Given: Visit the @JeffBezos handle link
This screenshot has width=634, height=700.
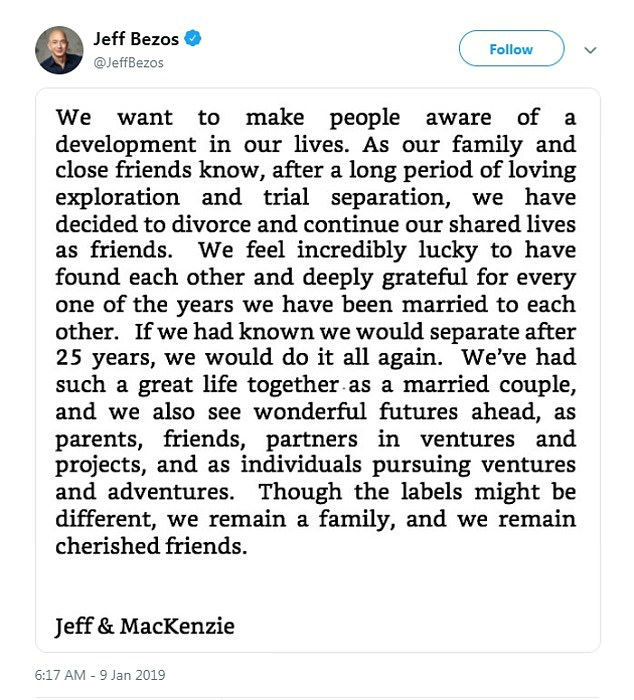Looking at the screenshot, I should click(x=128, y=62).
